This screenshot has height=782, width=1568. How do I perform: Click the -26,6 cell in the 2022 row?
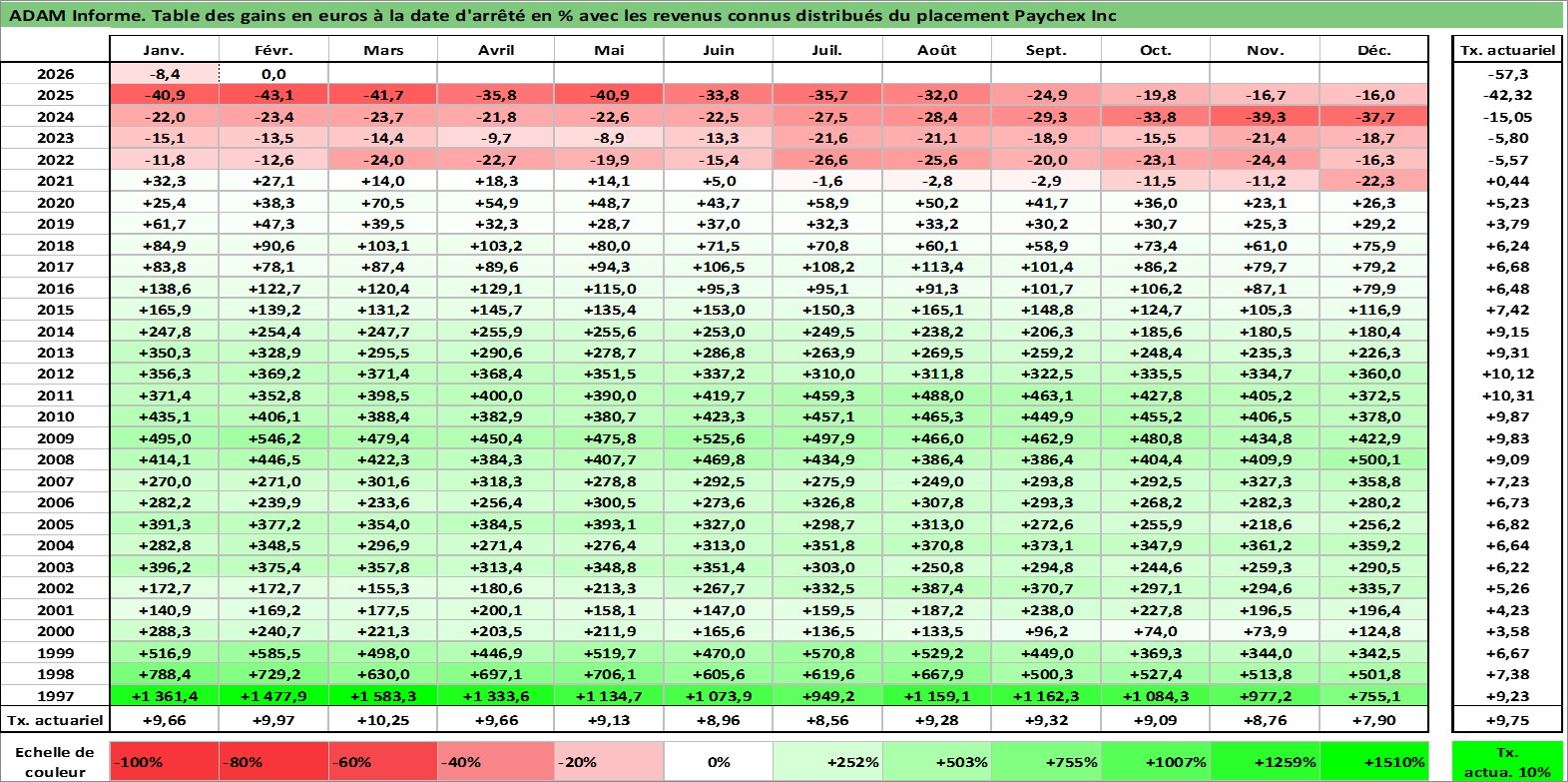point(827,160)
